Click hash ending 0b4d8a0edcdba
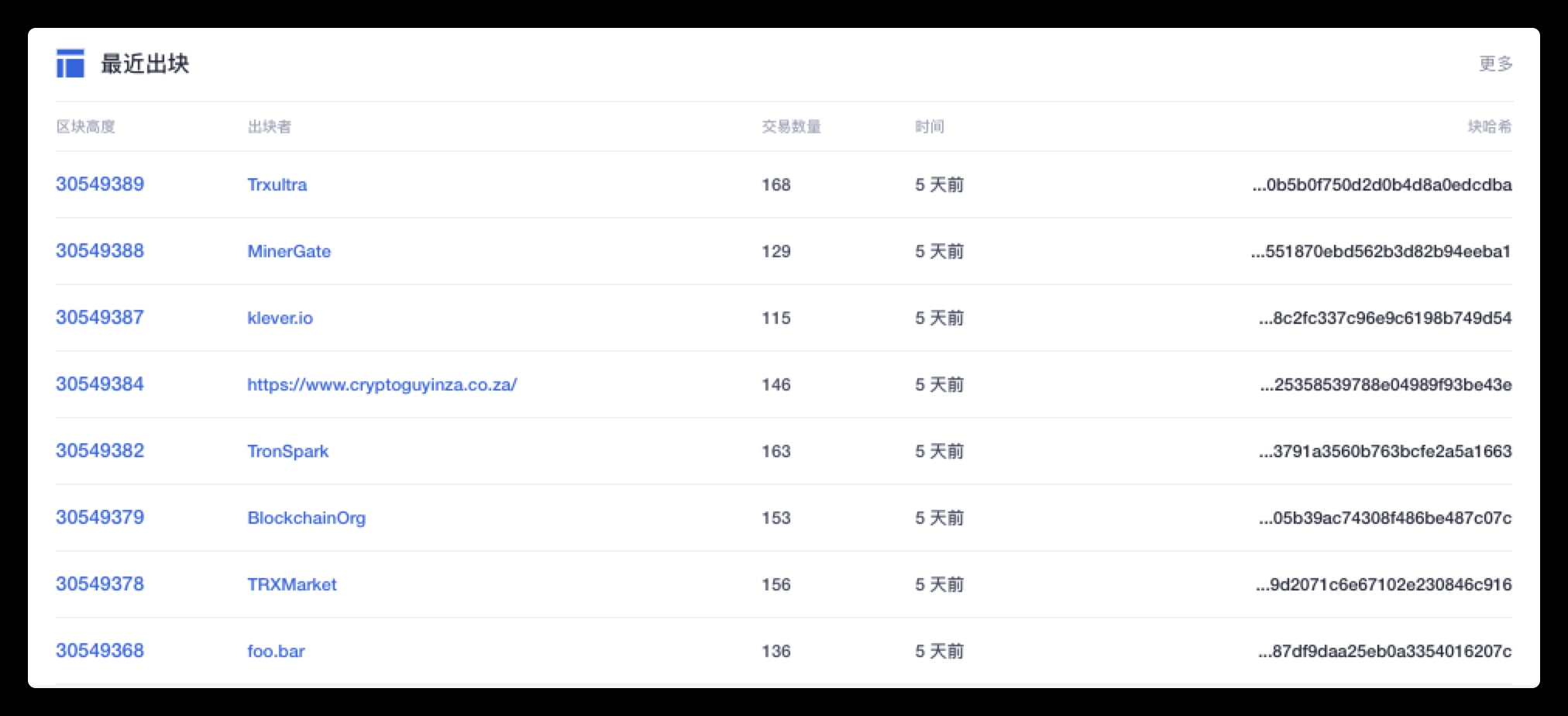Screen dimensions: 1568x716 pos(1382,184)
